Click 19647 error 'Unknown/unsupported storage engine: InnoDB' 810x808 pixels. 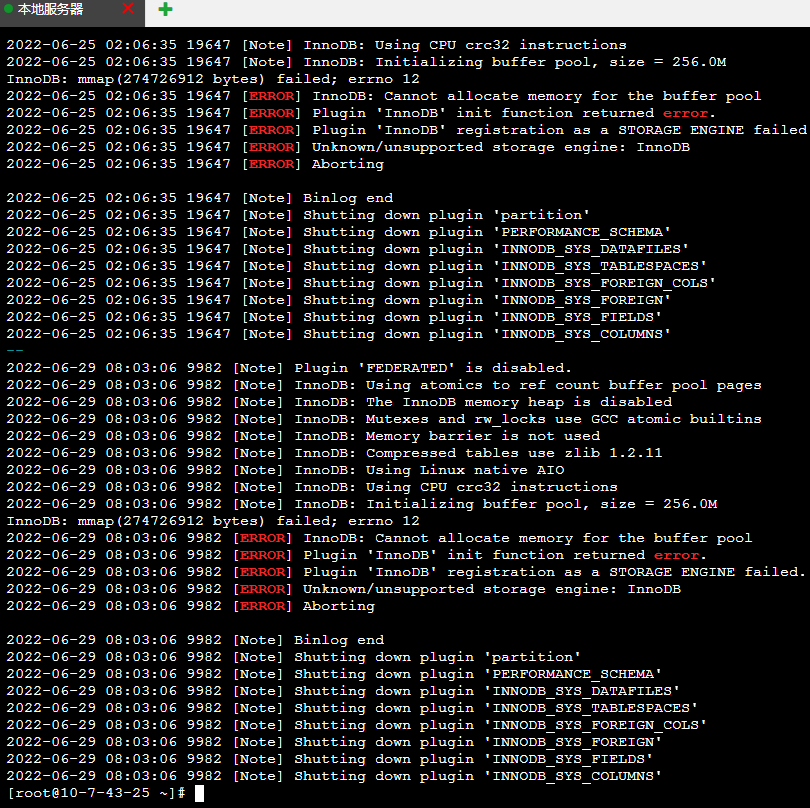click(348, 147)
